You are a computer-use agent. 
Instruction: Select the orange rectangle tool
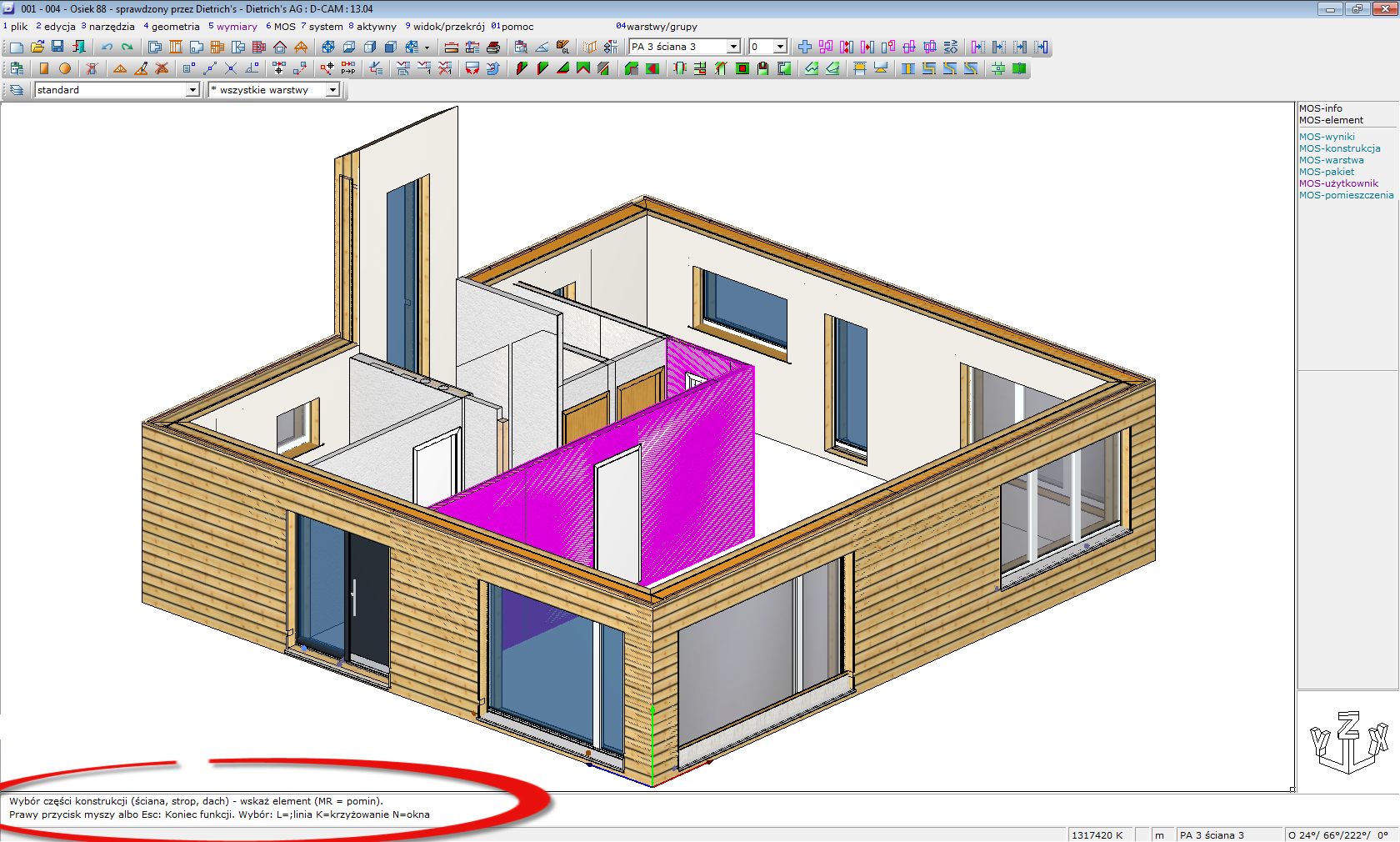pos(44,69)
